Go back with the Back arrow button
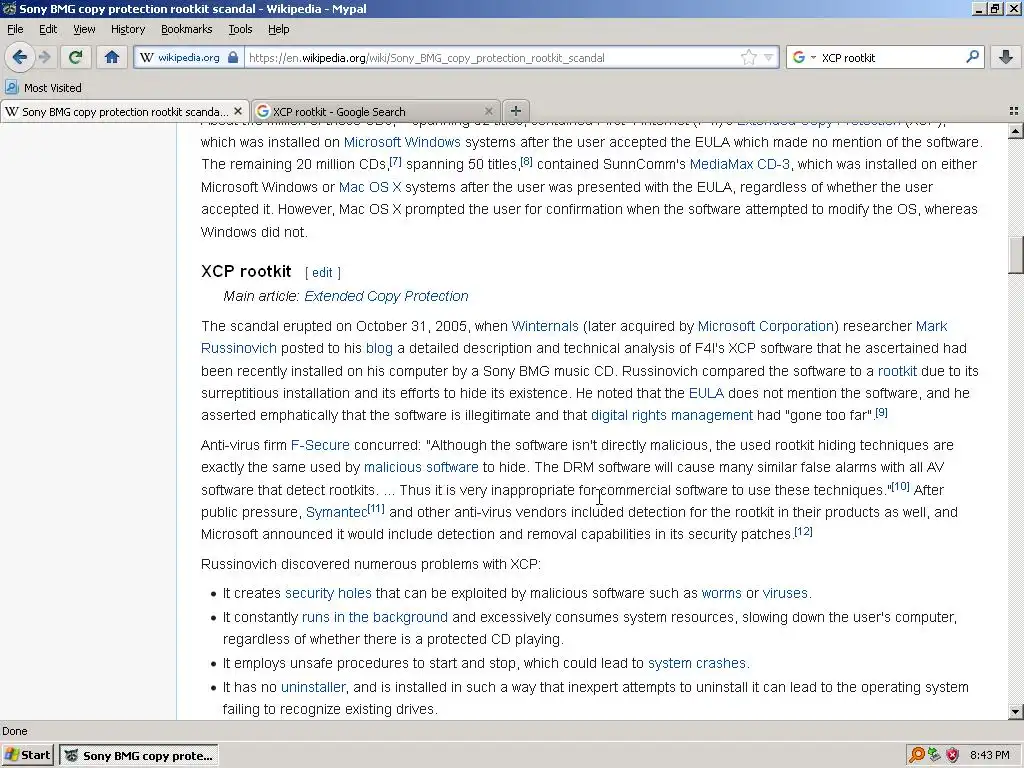1024x768 pixels. coord(20,57)
